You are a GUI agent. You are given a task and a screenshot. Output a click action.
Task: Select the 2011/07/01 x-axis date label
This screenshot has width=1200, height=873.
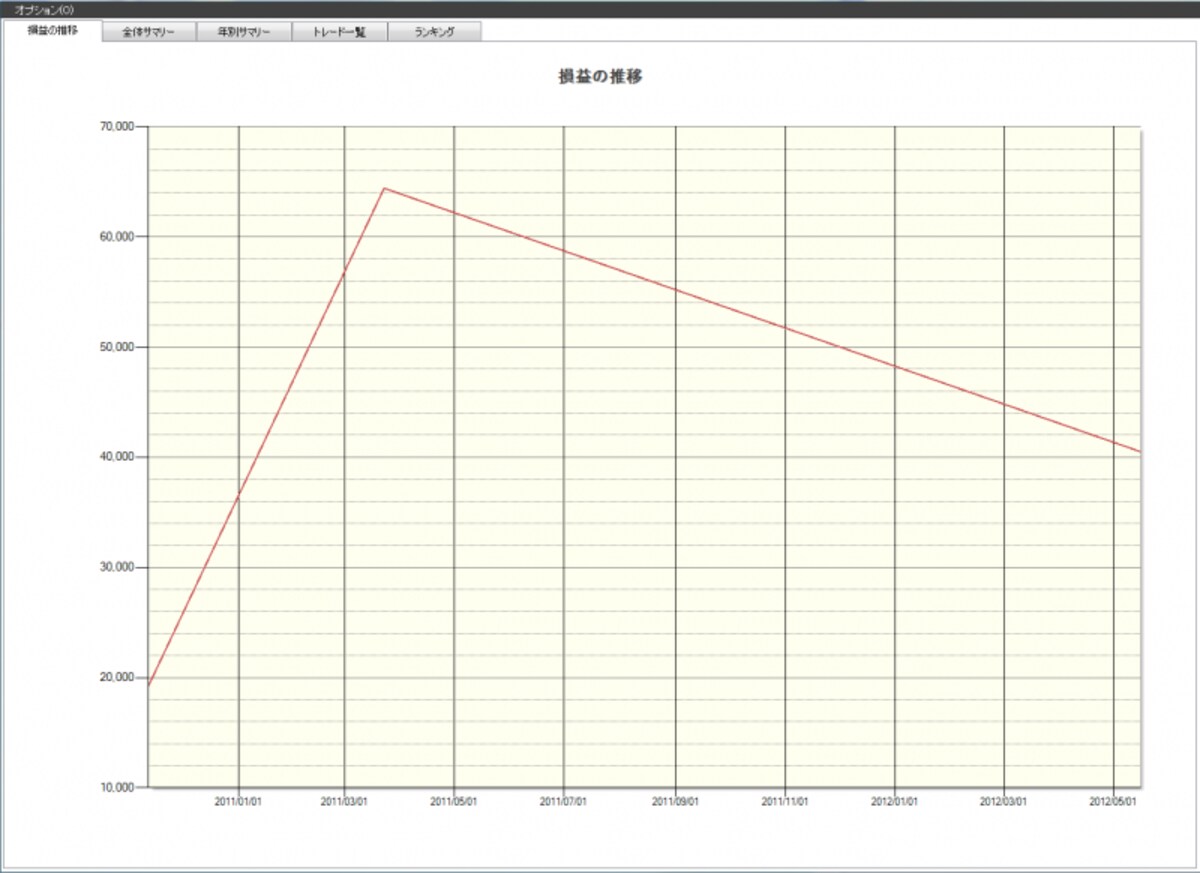click(564, 801)
